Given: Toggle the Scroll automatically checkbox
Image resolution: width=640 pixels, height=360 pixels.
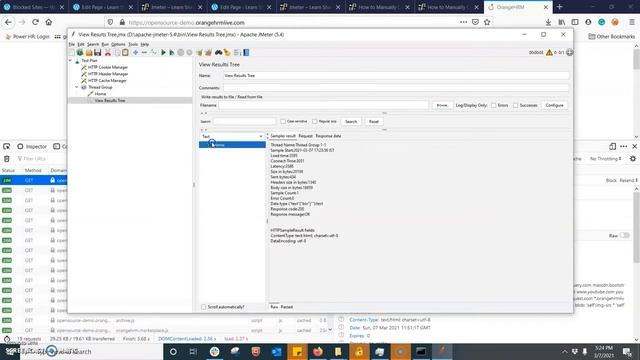Looking at the screenshot, I should [x=203, y=307].
